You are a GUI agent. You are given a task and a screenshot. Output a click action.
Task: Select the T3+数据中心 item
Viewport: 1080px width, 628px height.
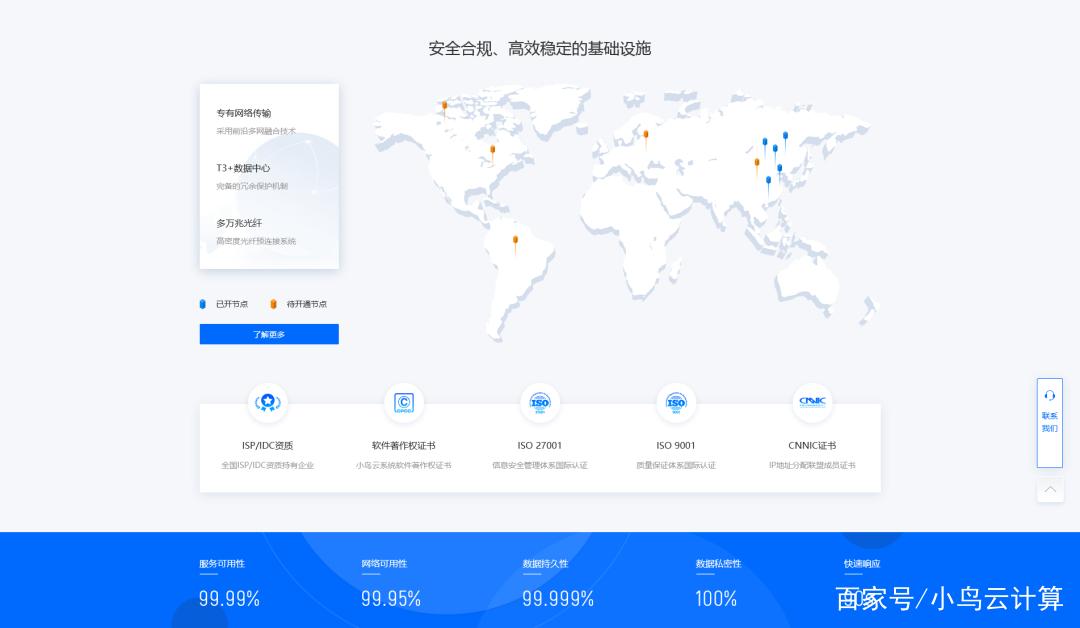click(243, 168)
